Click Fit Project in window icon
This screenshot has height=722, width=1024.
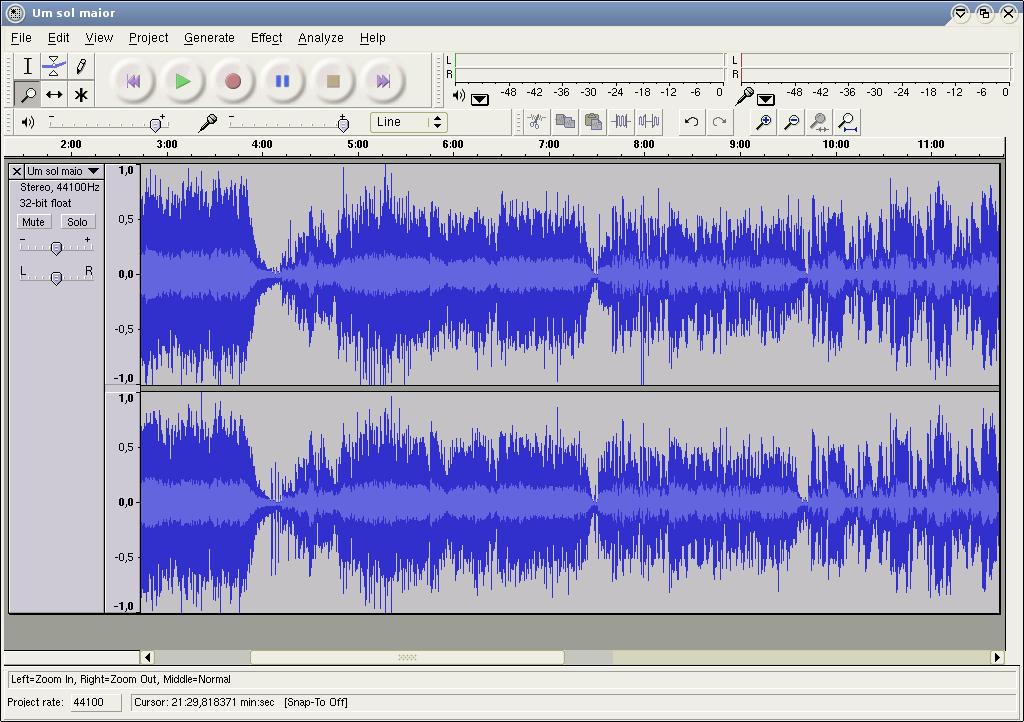click(847, 121)
